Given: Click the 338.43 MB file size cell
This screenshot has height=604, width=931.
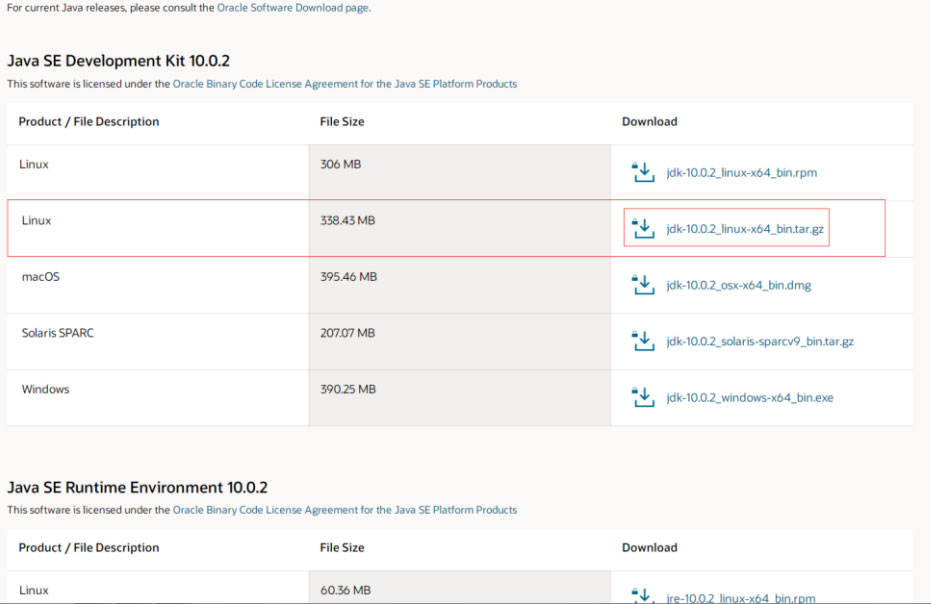Looking at the screenshot, I should pyautogui.click(x=347, y=220).
